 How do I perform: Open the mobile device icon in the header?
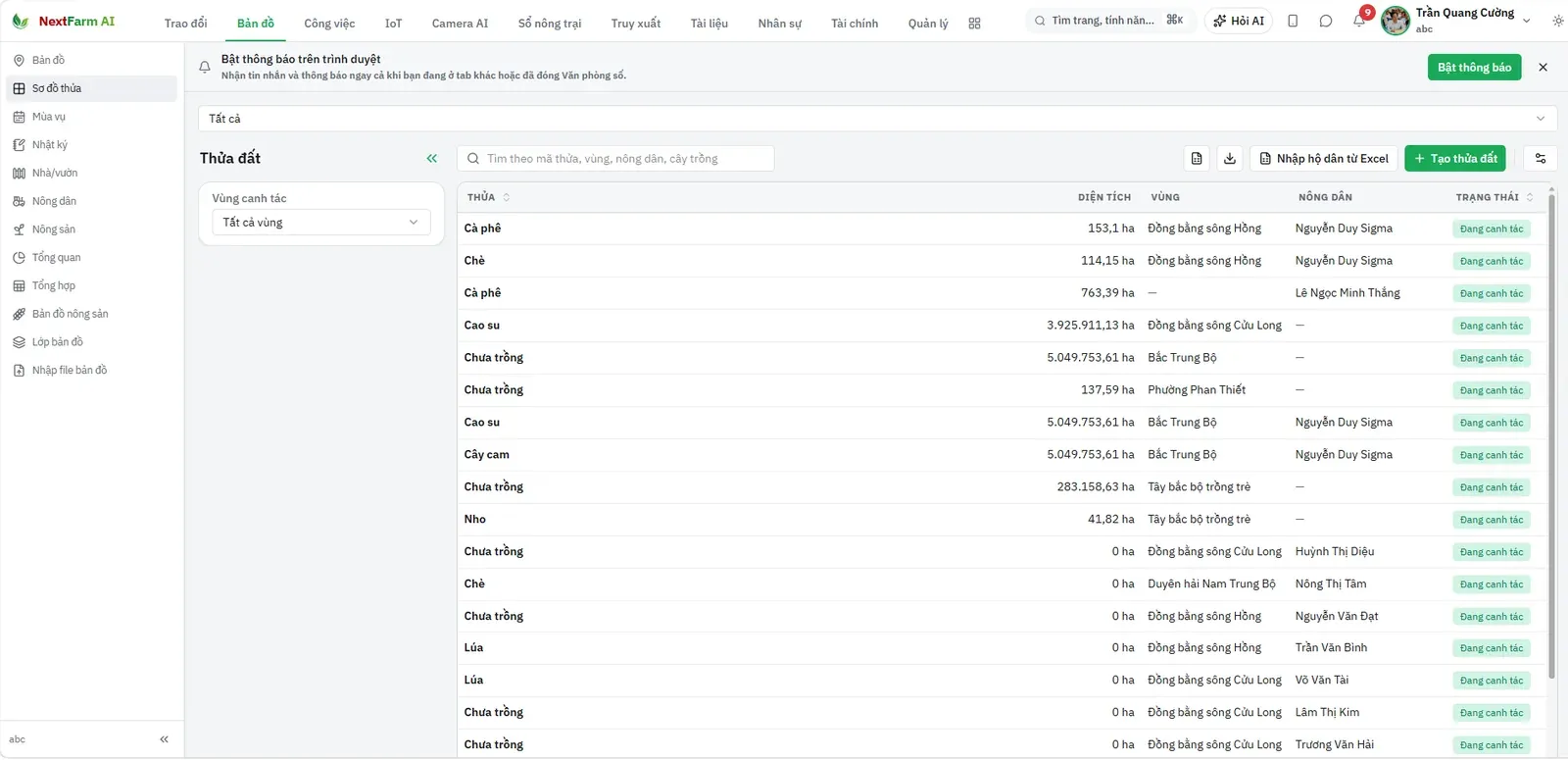point(1293,21)
